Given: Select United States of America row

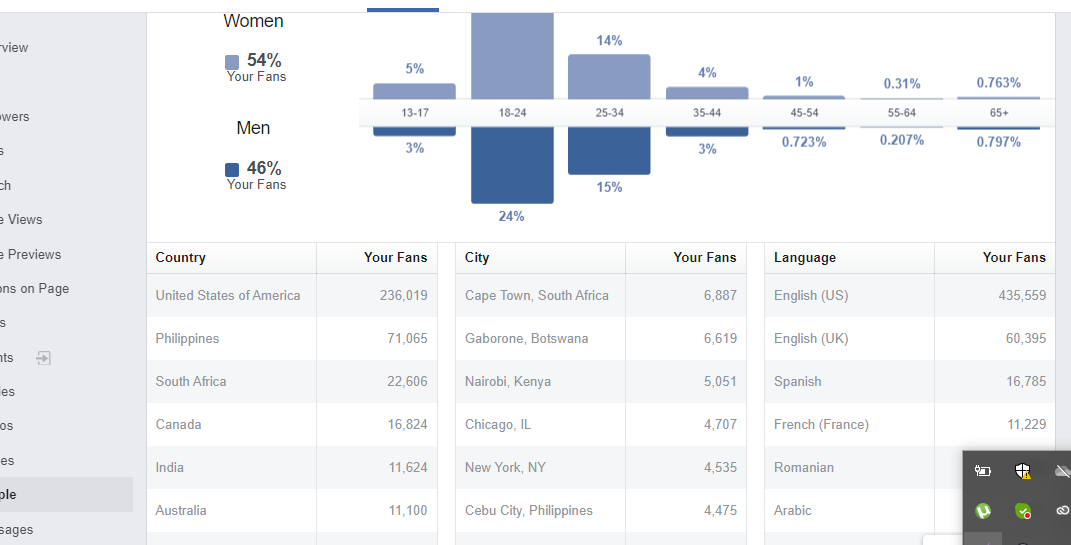Looking at the screenshot, I should pyautogui.click(x=292, y=296).
